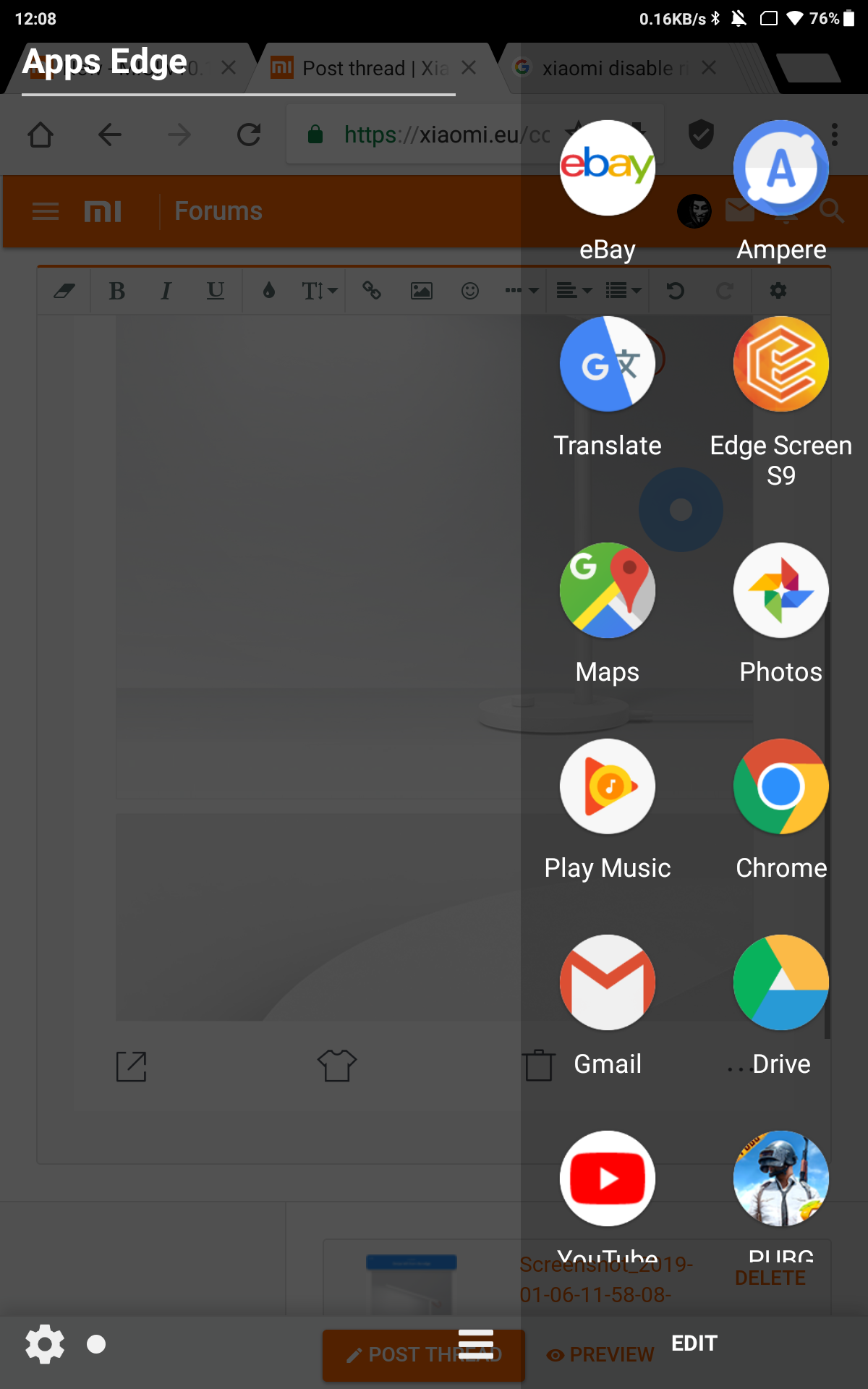The image size is (868, 1389).
Task: Open Chrome from the edge panel
Action: click(781, 786)
